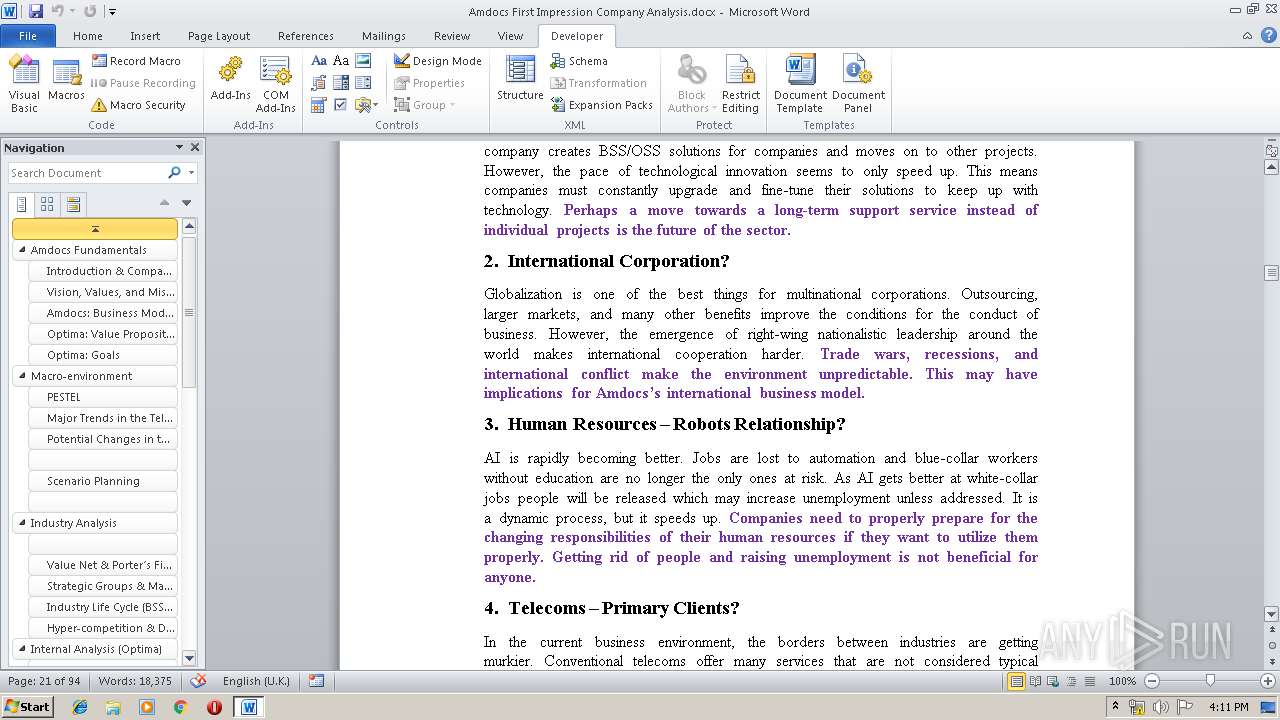1280x720 pixels.
Task: Switch to the Page Layout tab
Action: [x=219, y=36]
